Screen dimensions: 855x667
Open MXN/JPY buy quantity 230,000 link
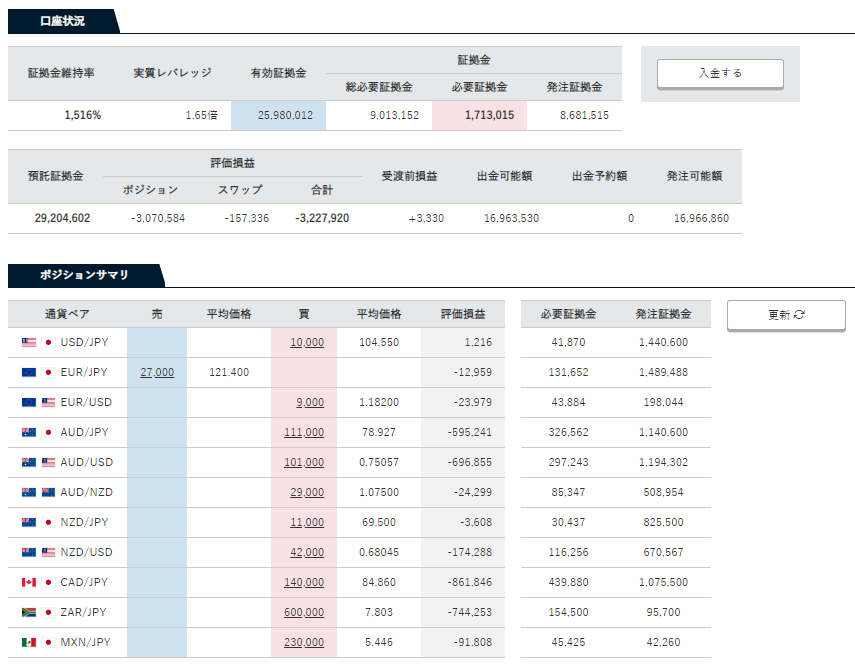pos(304,642)
